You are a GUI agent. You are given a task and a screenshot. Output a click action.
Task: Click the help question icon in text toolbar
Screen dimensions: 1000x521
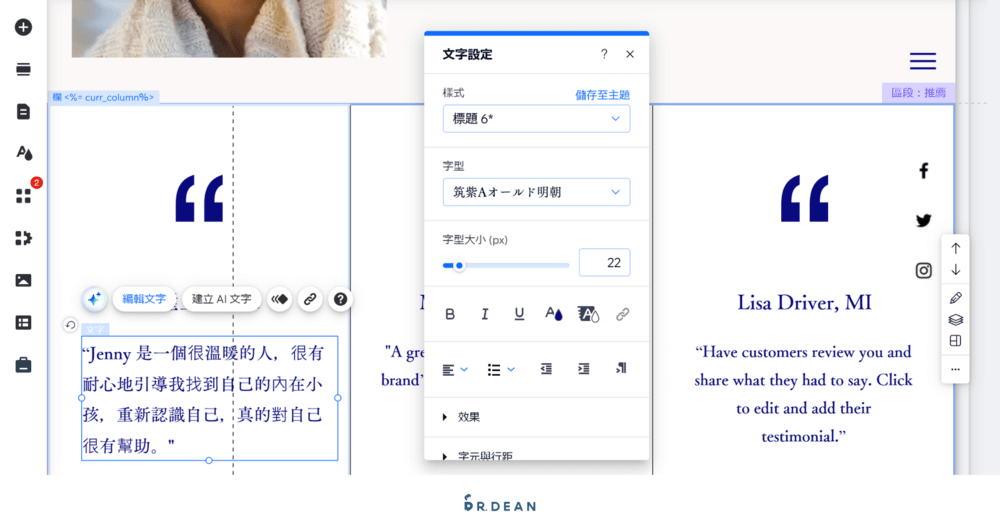tap(341, 299)
